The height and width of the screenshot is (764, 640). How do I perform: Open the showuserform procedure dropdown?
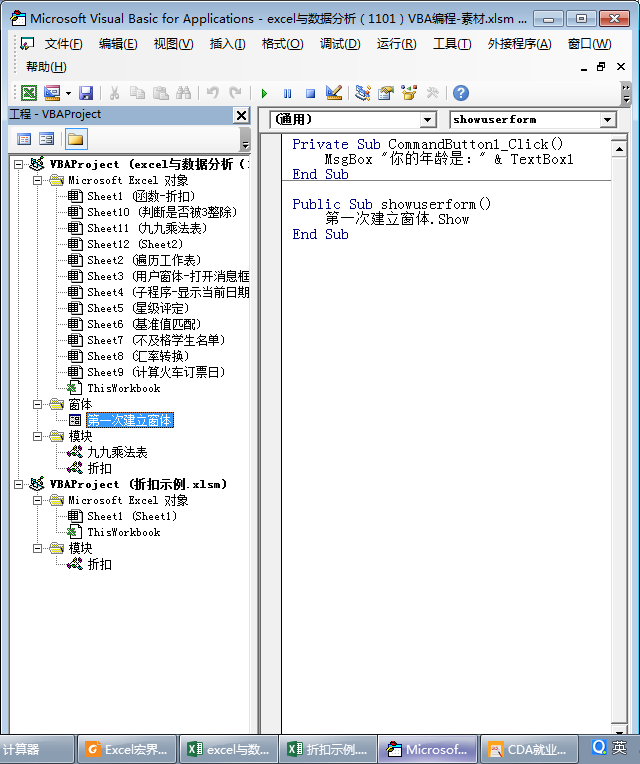(x=607, y=119)
